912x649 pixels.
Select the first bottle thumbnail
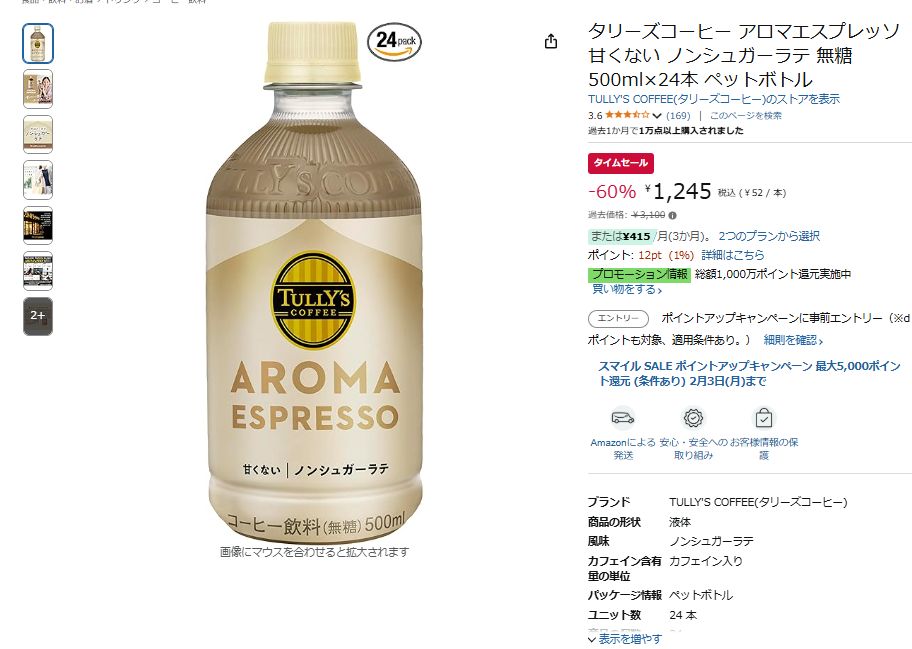click(x=38, y=44)
